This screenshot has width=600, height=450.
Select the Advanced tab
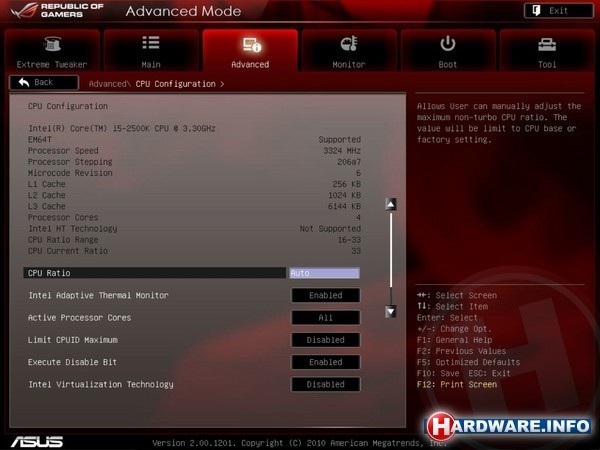[x=250, y=50]
